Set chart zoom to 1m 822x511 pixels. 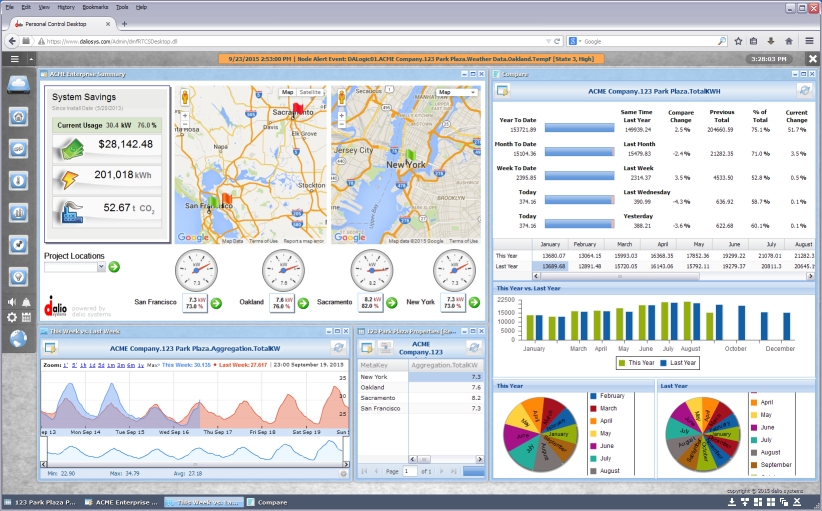tap(111, 365)
